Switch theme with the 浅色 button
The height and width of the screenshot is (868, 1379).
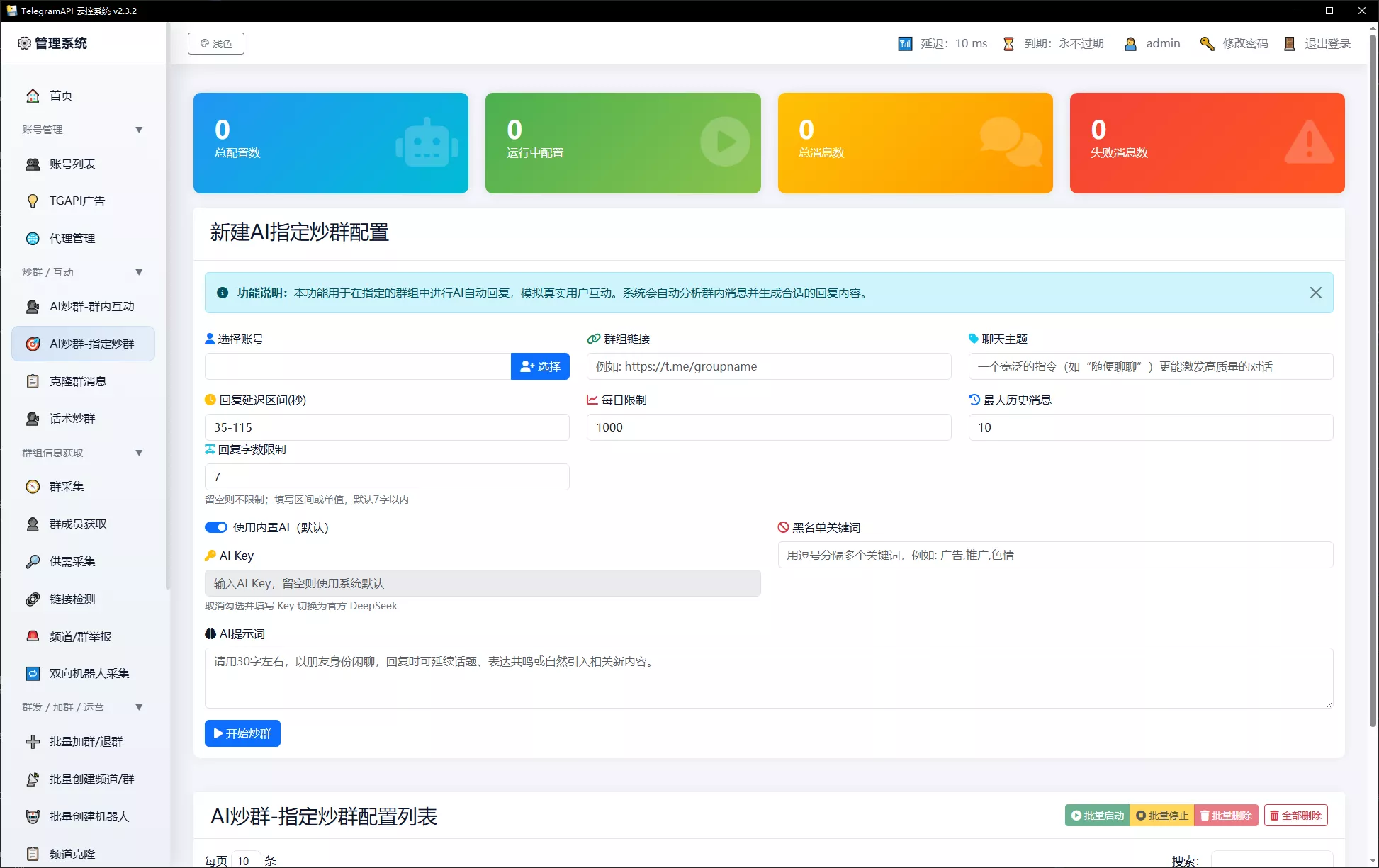coord(216,44)
